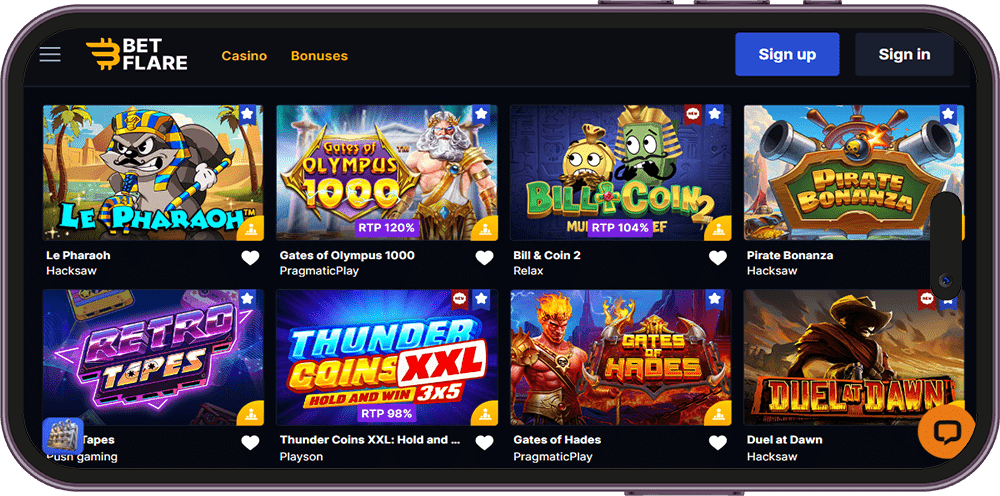Click the RTP 120% label on Gates of Olympus
The image size is (1000, 496).
click(386, 228)
